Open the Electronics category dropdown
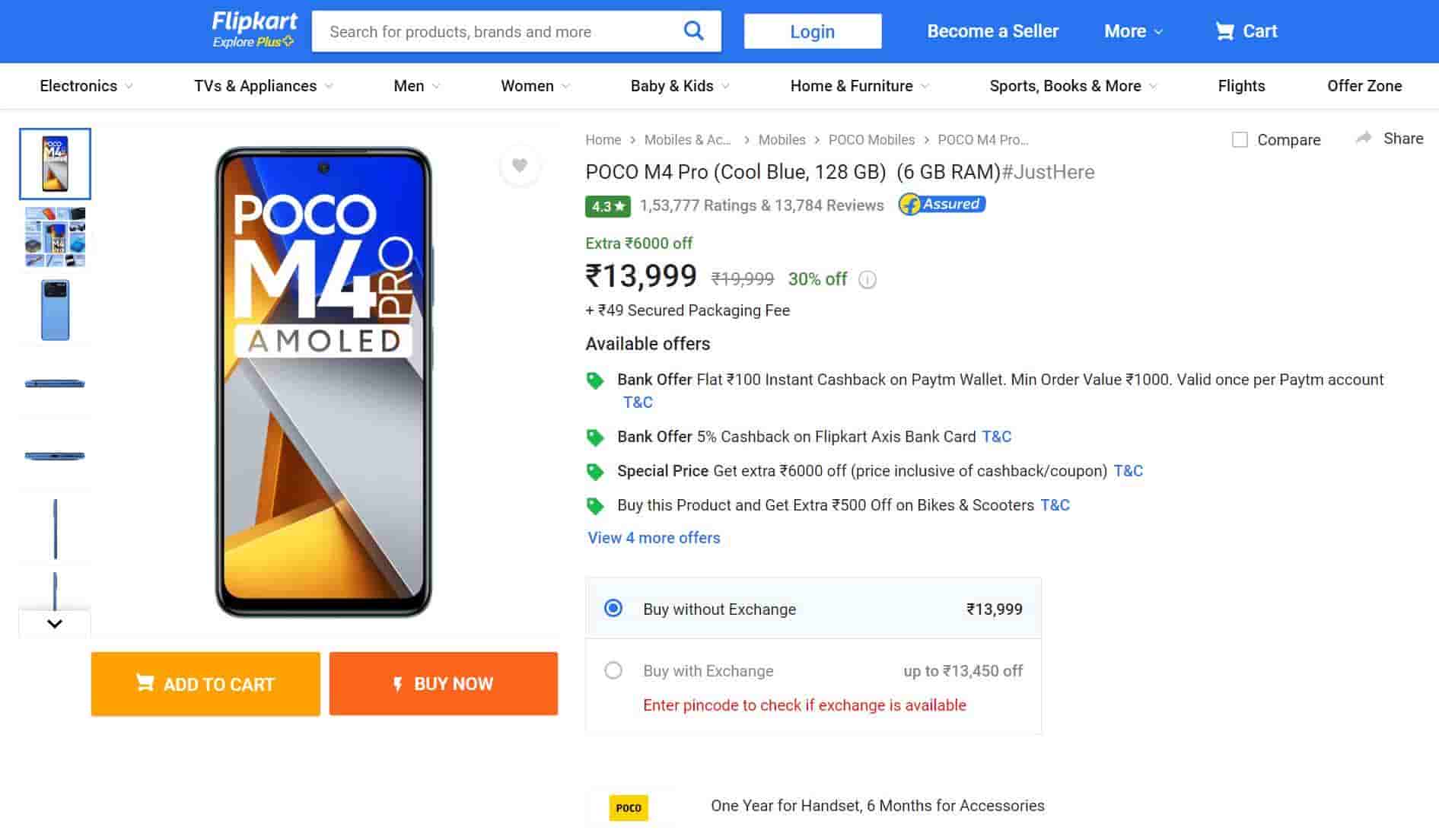 (86, 86)
